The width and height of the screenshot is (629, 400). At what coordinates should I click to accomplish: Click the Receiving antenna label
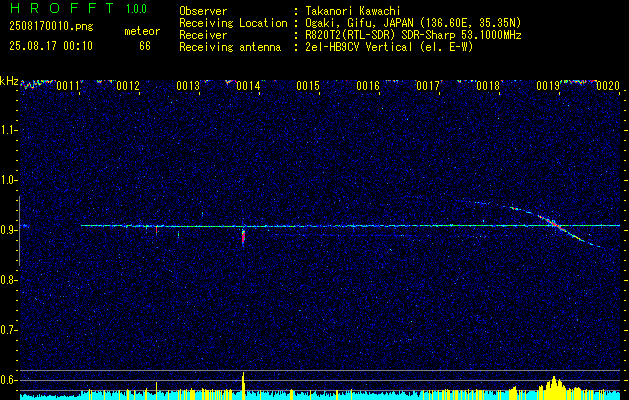[x=230, y=47]
